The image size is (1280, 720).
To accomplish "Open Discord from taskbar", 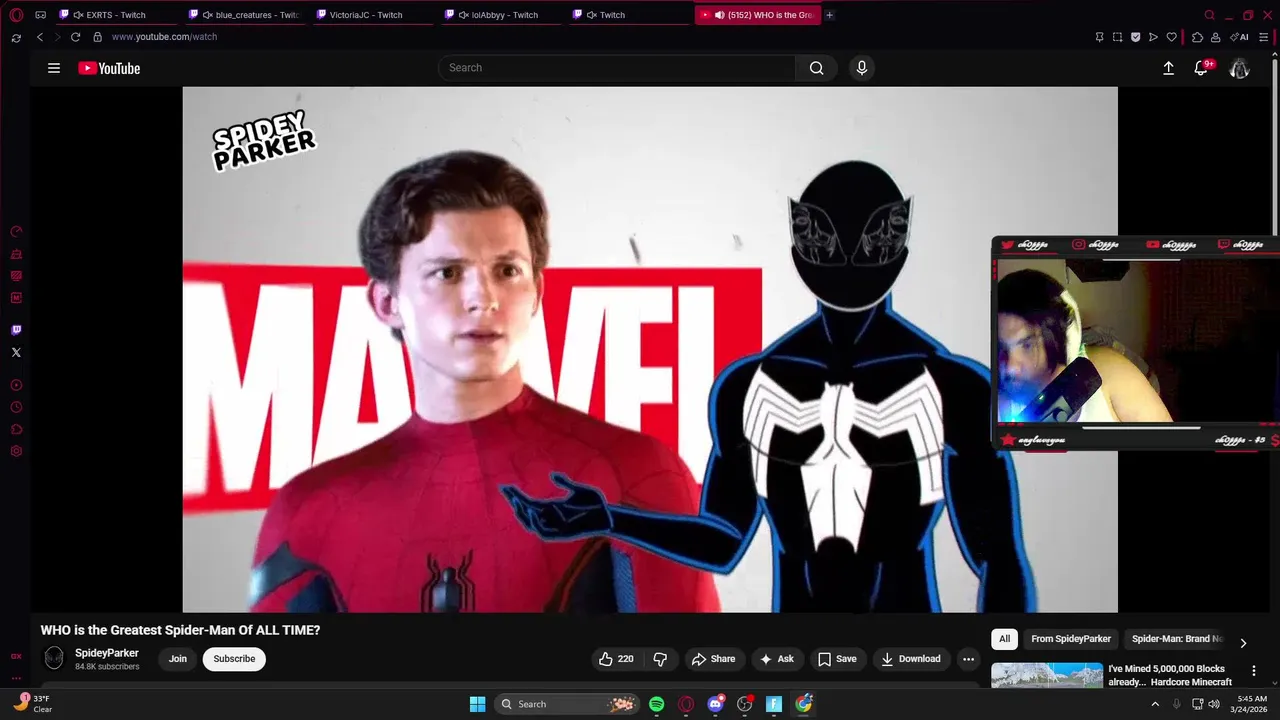I will [x=715, y=704].
